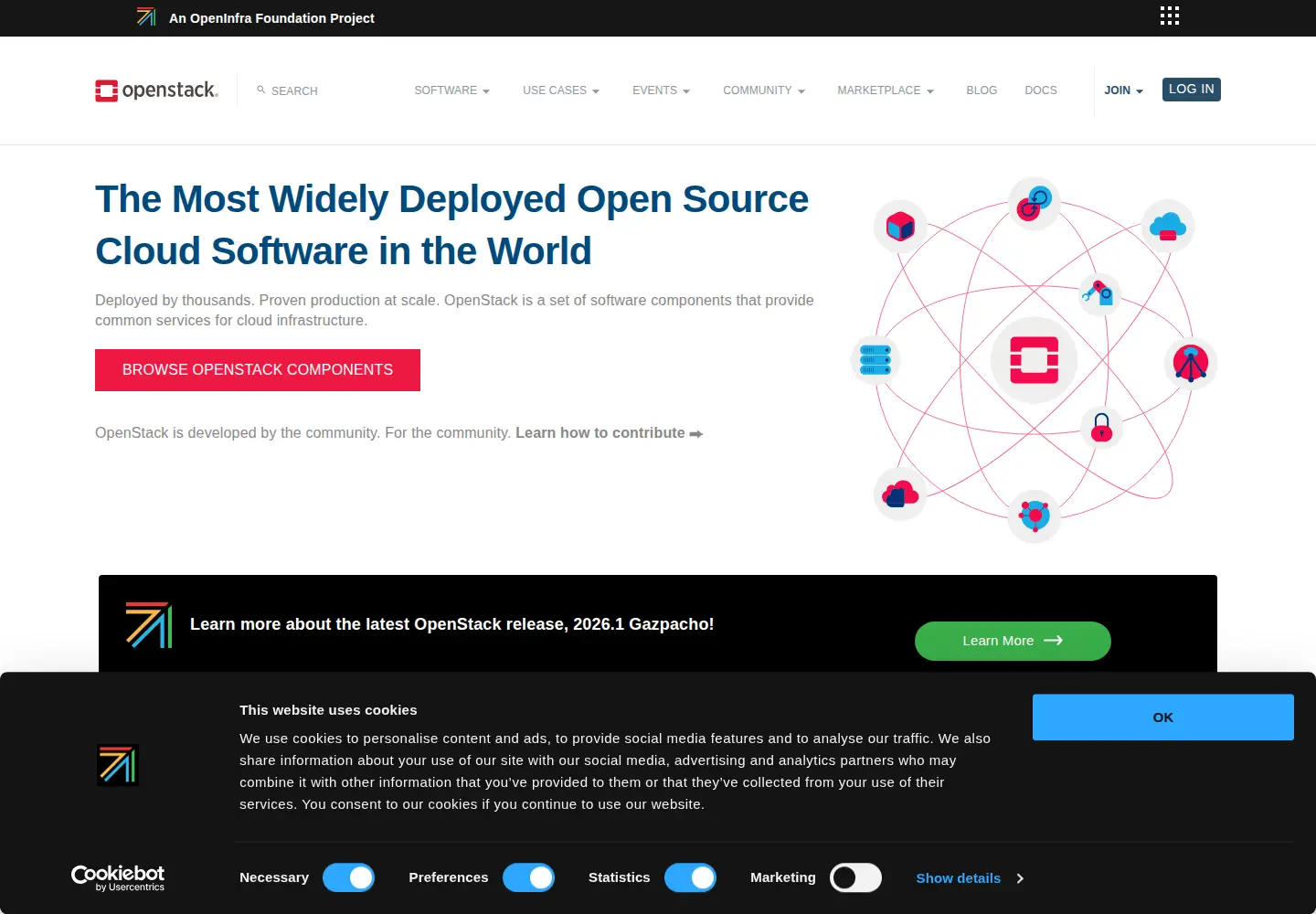This screenshot has width=1316, height=914.
Task: Open the Software dropdown menu
Action: click(x=452, y=90)
